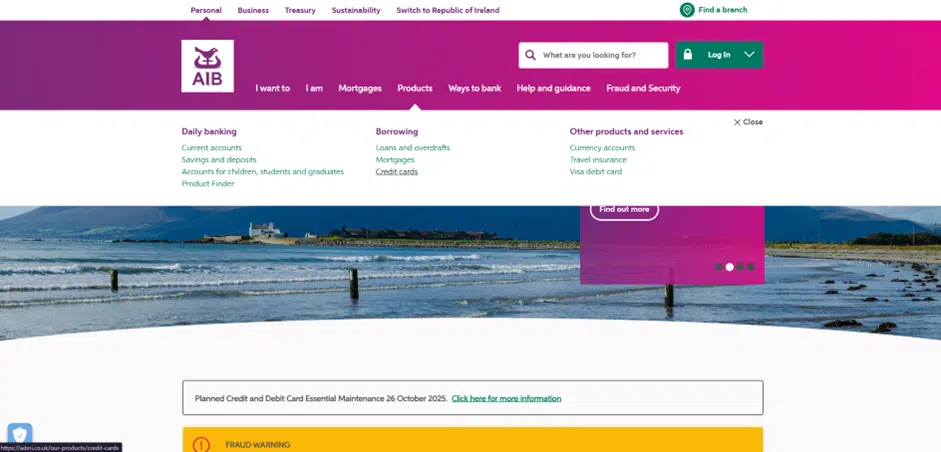Click the search magnifier icon
Image resolution: width=941 pixels, height=452 pixels.
(x=531, y=55)
